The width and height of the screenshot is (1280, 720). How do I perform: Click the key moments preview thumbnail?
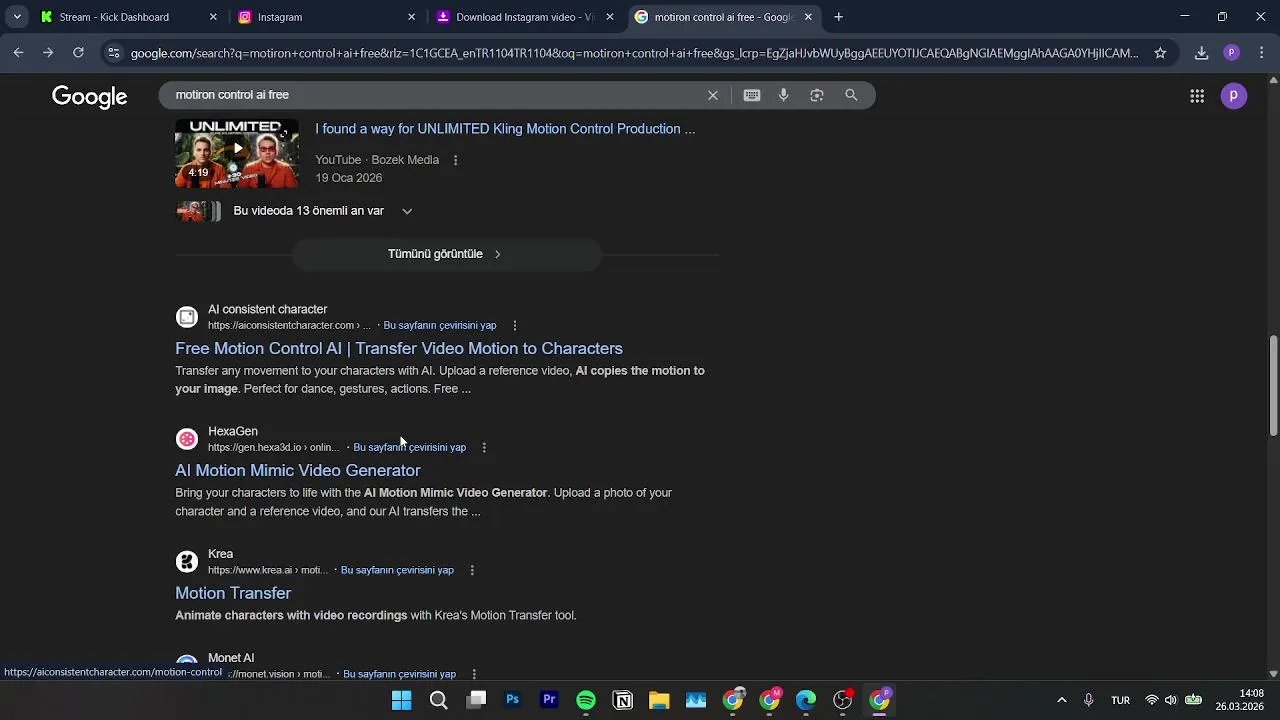pos(198,211)
